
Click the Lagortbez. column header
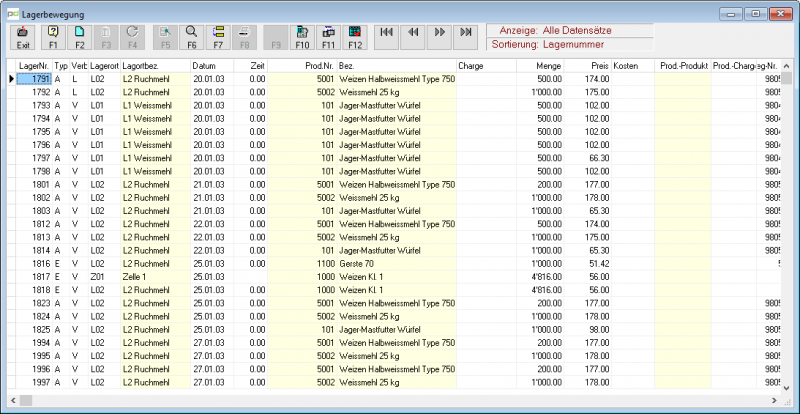coord(156,66)
